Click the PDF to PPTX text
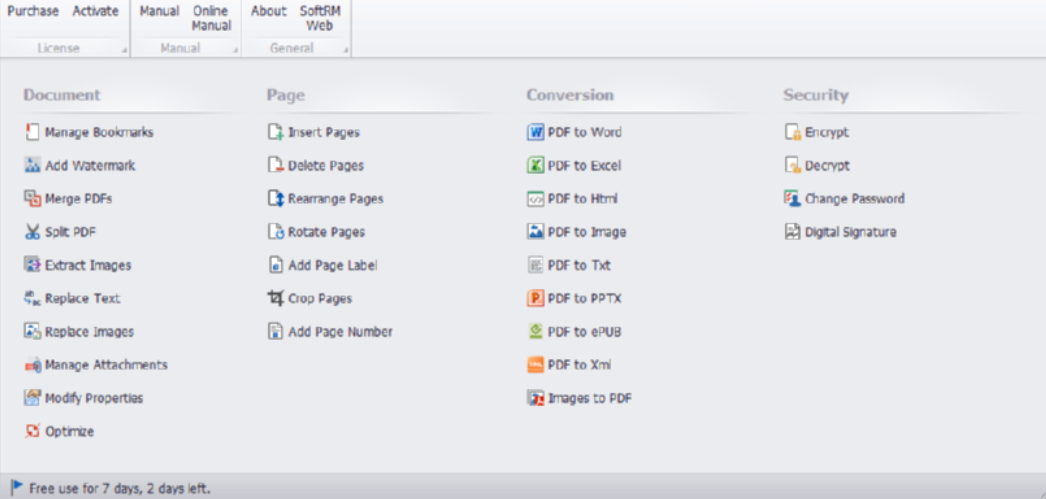 584,298
